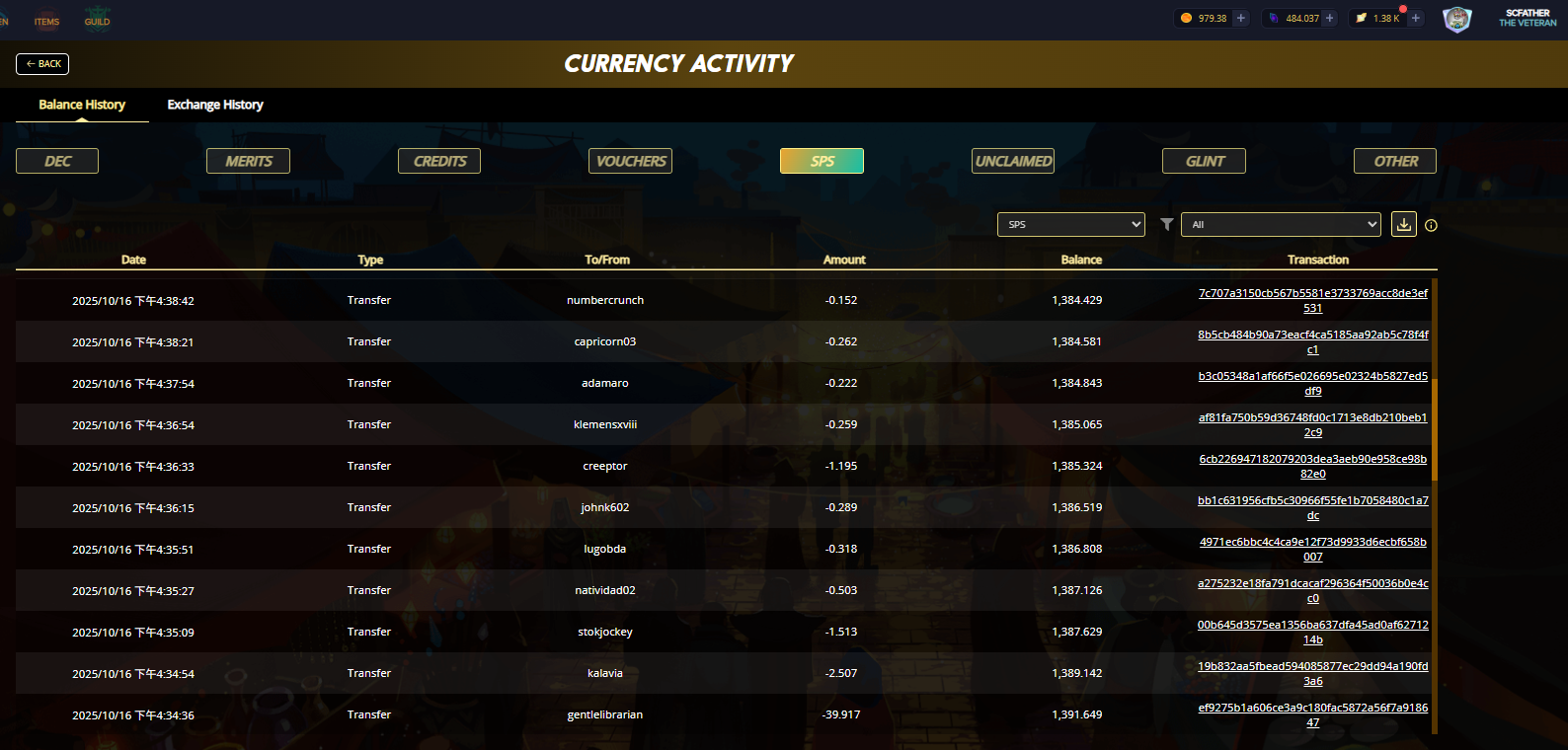Switch to the Balance History tab
Screen dimensions: 1568x750
[82, 105]
